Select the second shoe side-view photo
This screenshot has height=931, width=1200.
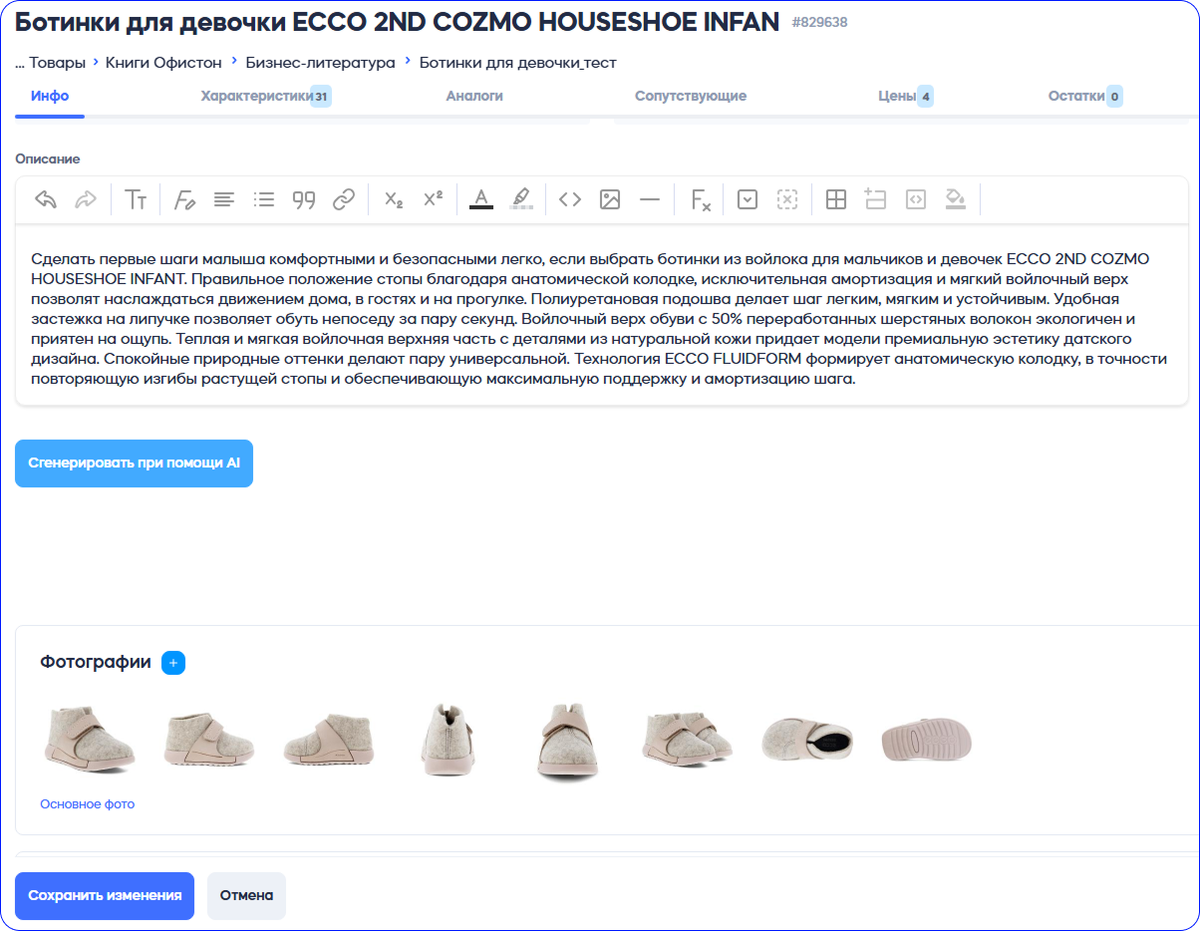pos(208,741)
